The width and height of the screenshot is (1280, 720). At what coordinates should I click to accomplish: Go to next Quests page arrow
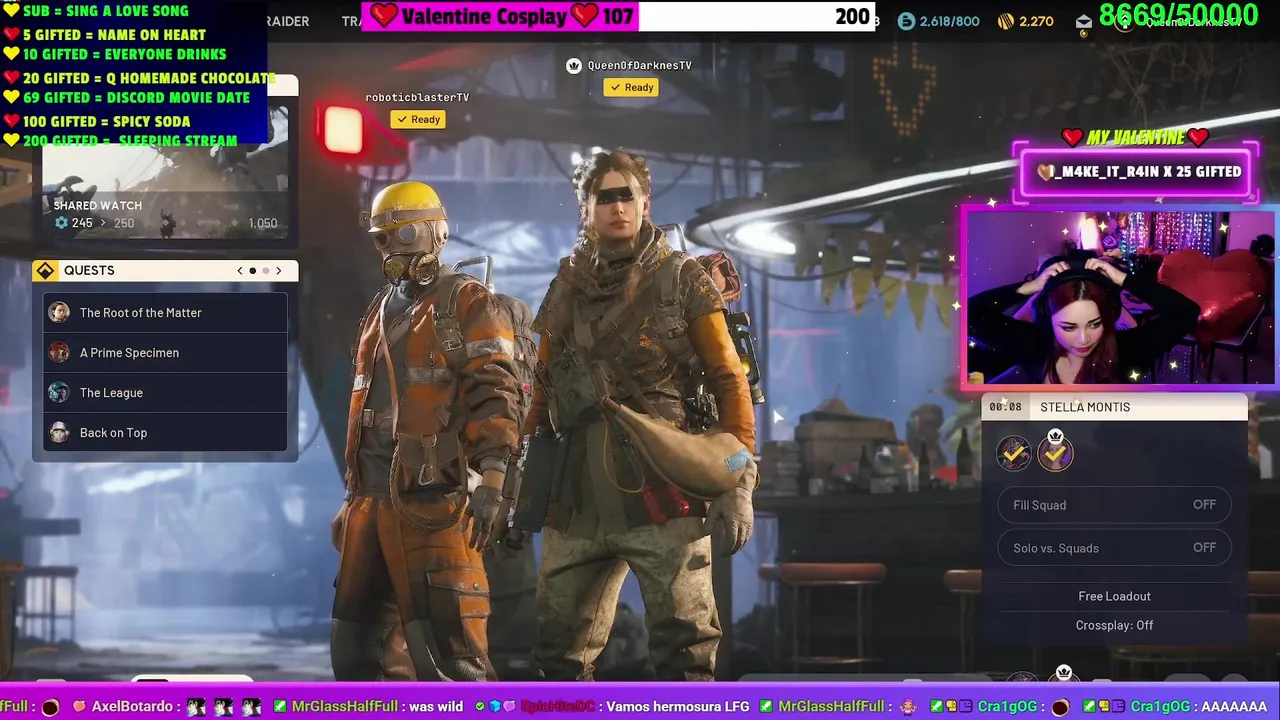(x=279, y=271)
